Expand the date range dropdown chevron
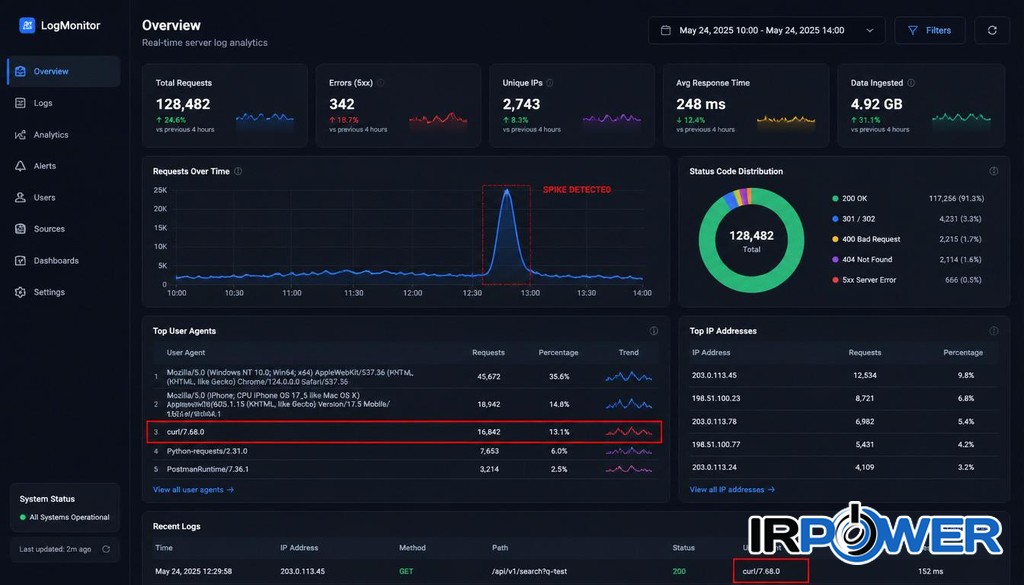Viewport: 1024px width, 585px height. 870,30
